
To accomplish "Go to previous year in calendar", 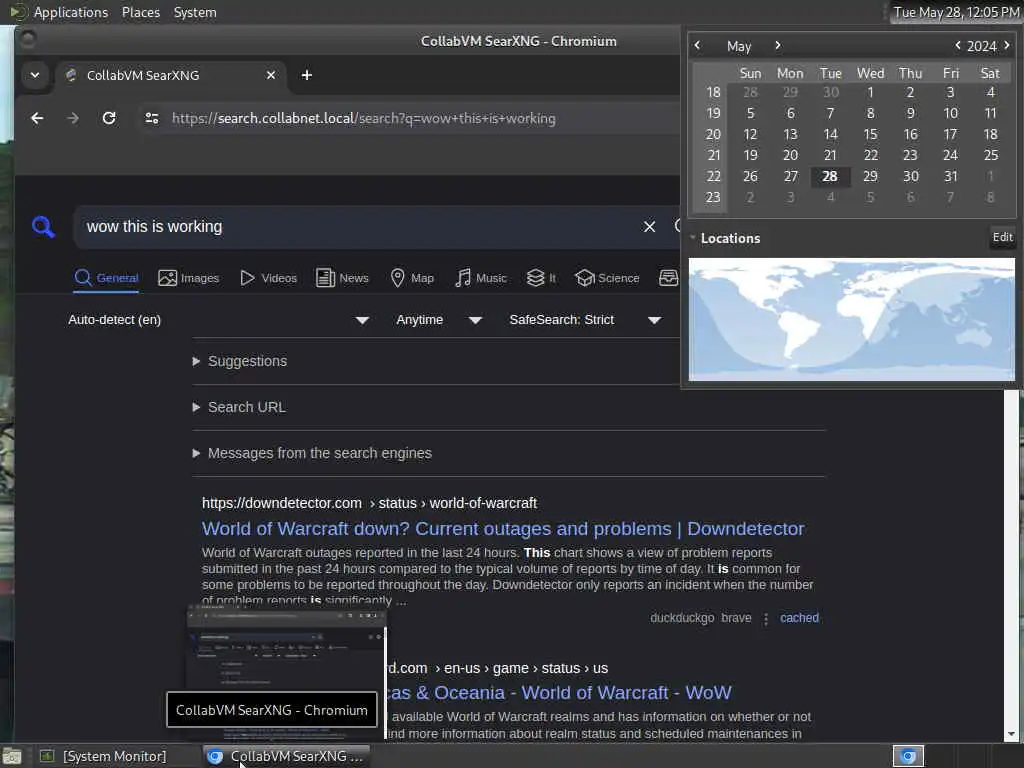I will pos(957,45).
